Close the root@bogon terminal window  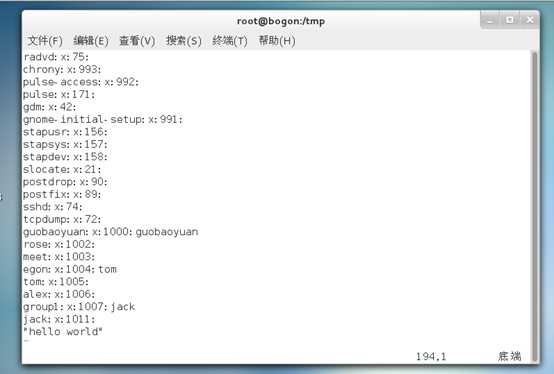click(530, 20)
